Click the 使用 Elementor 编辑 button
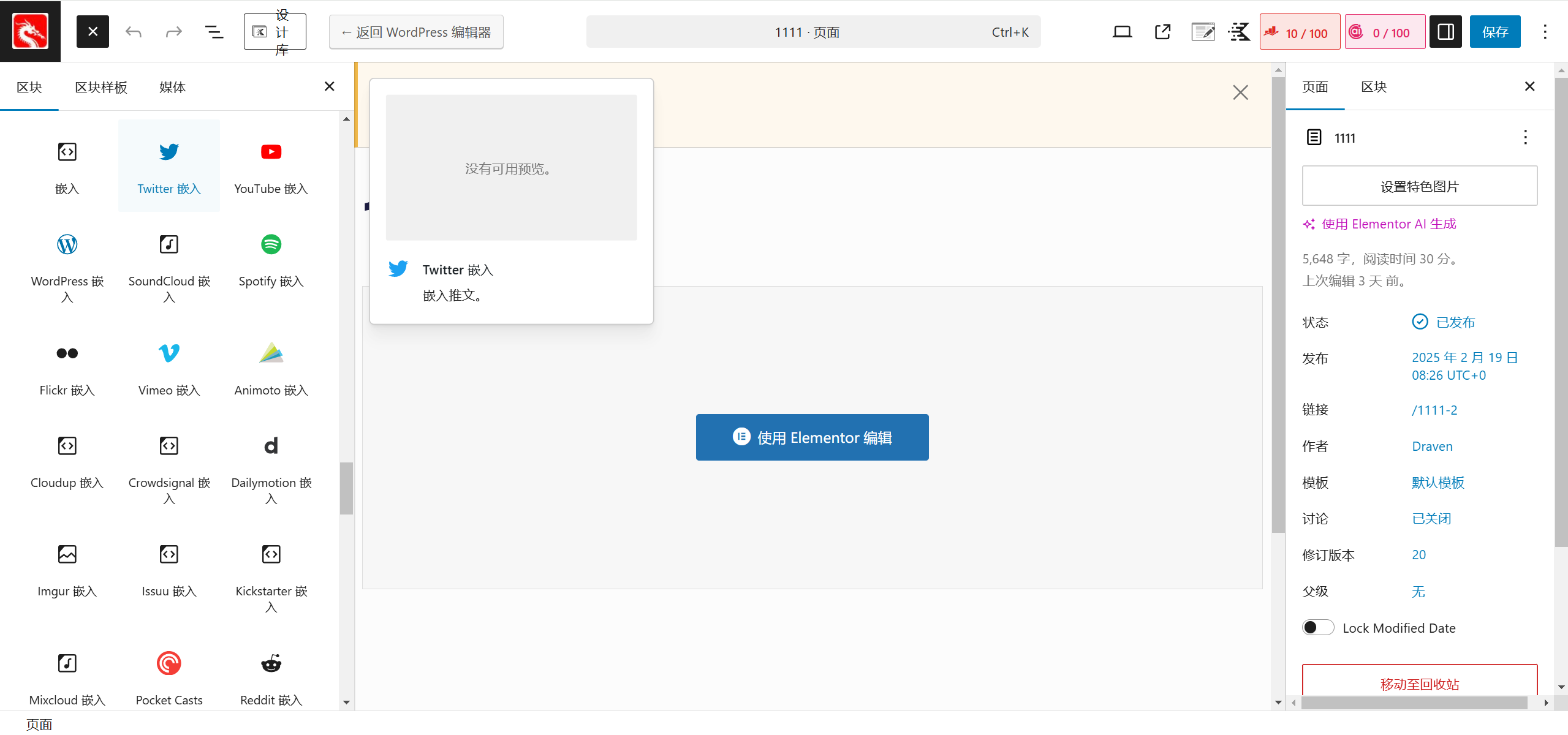Screen dimensions: 1568x735 (812, 437)
